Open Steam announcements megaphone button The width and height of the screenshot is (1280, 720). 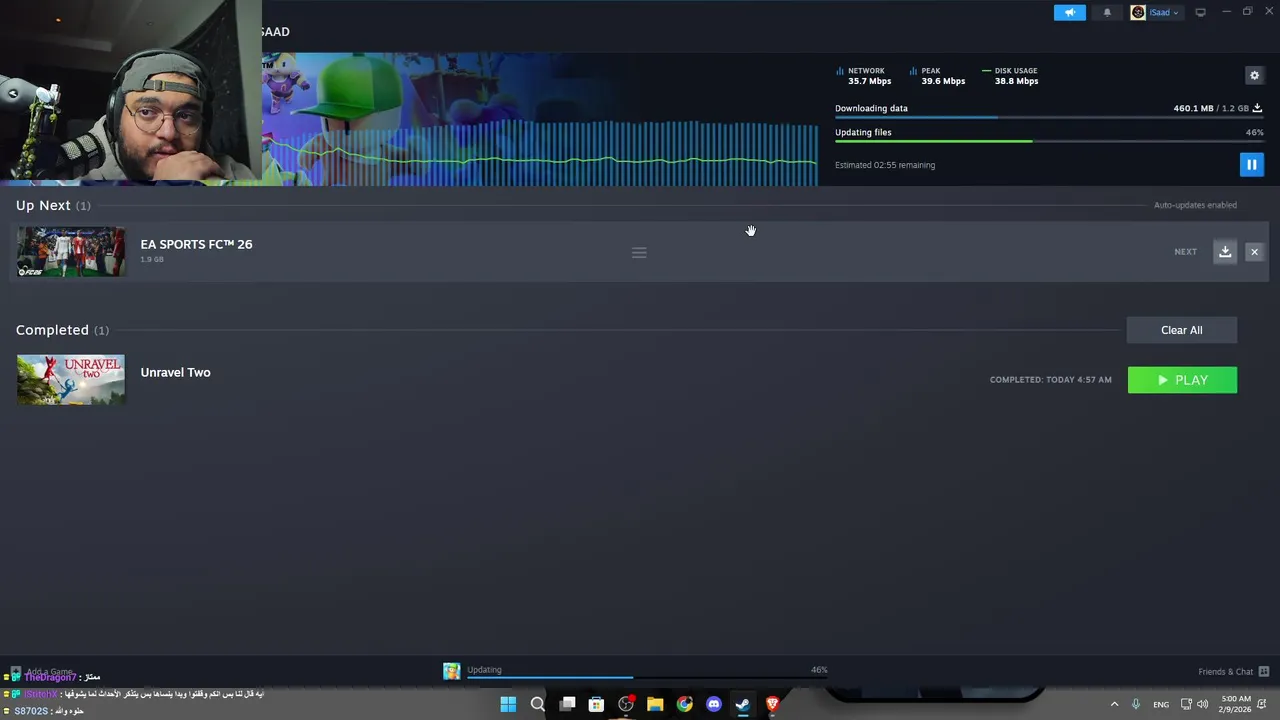(x=1069, y=13)
